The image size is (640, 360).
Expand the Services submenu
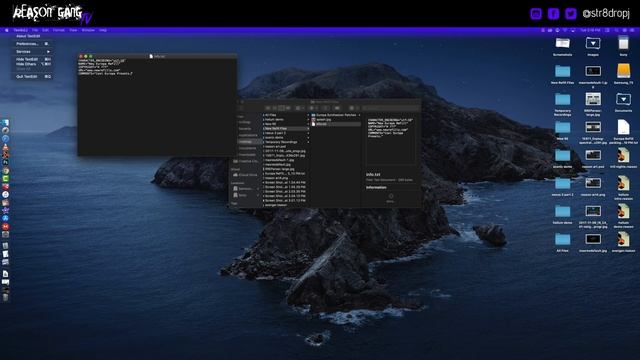[x=32, y=52]
